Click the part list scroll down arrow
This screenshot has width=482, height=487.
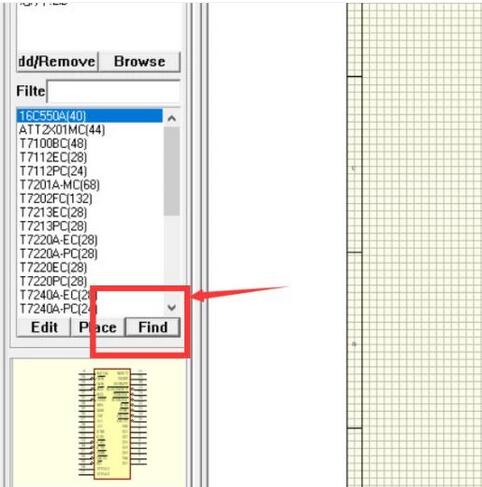172,307
